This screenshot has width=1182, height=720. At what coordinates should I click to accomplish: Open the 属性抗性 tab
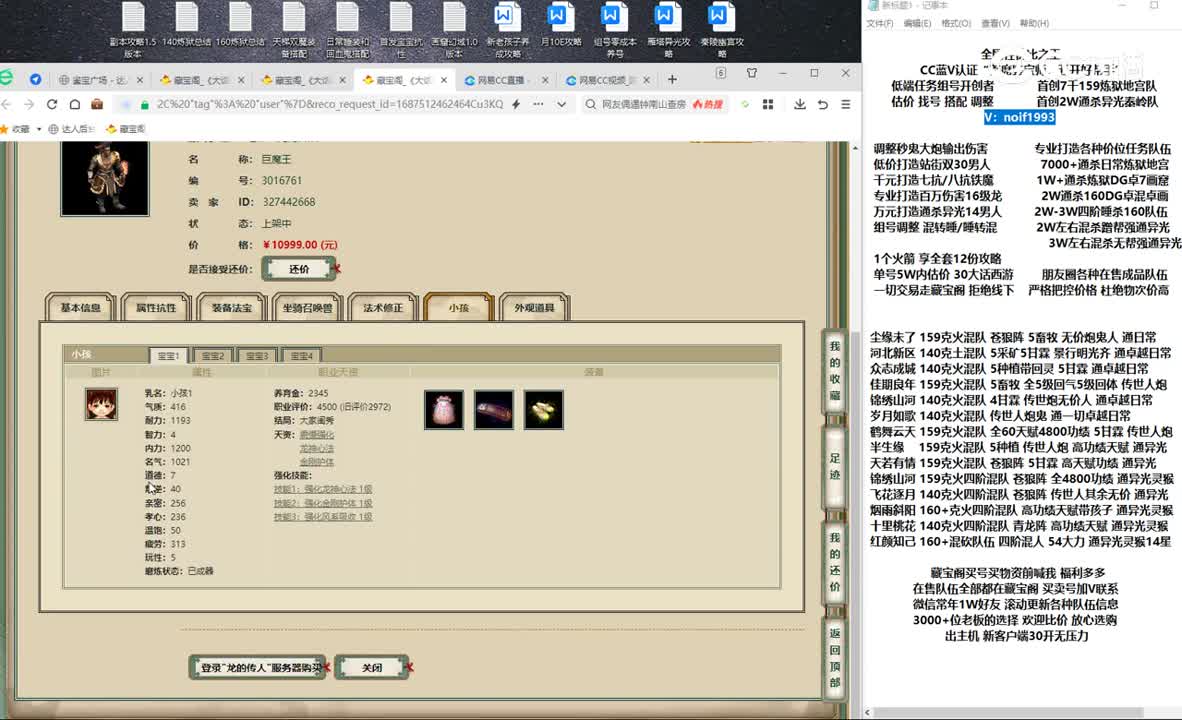pos(156,308)
